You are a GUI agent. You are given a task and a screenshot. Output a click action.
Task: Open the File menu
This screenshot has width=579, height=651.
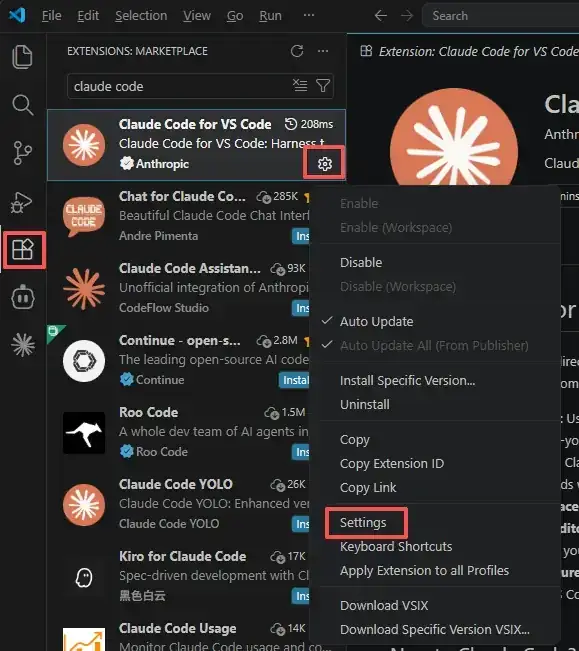click(x=51, y=16)
